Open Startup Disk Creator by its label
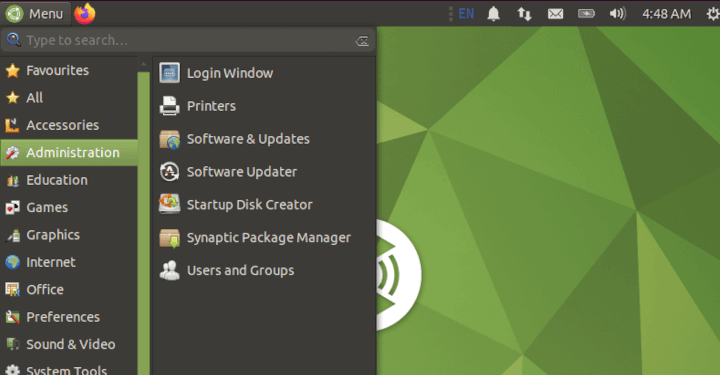The height and width of the screenshot is (375, 720). point(249,205)
